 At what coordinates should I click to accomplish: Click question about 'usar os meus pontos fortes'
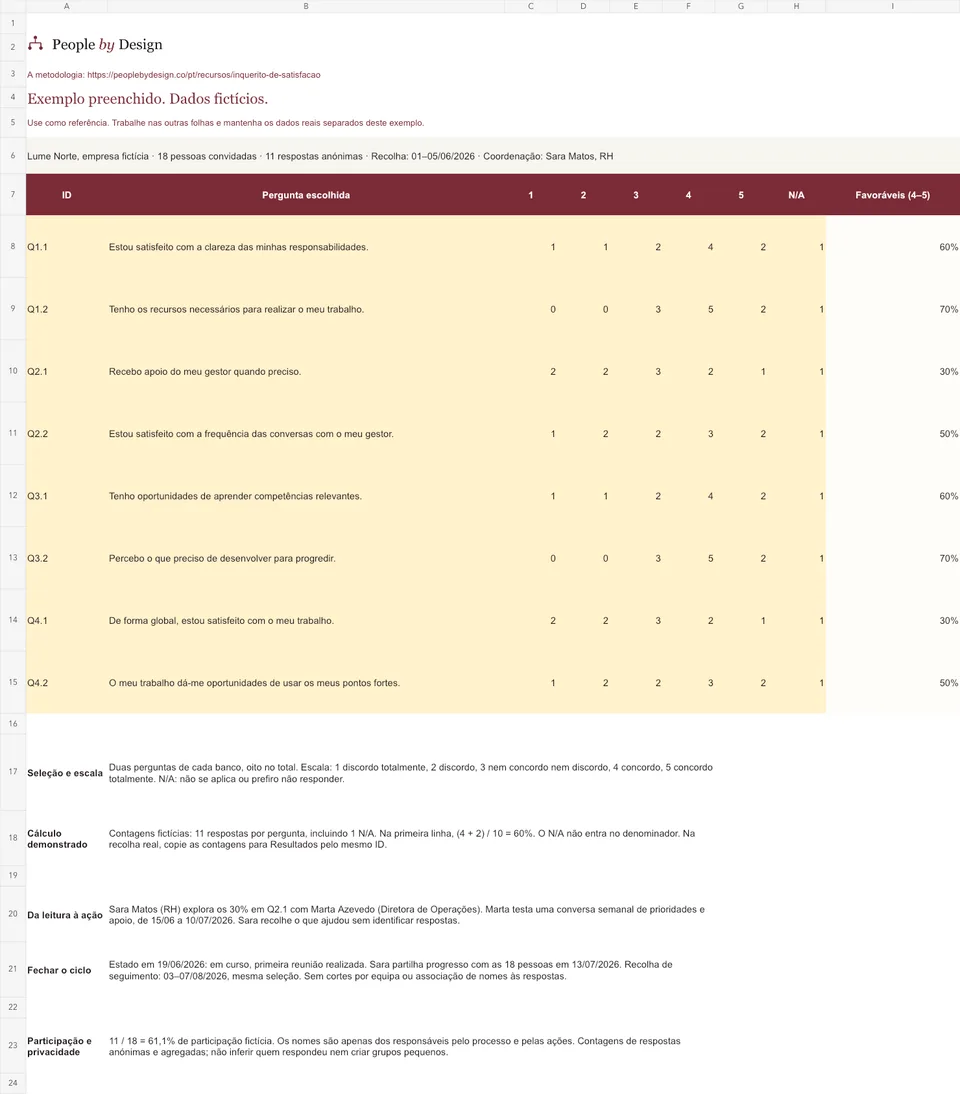[x=255, y=682]
